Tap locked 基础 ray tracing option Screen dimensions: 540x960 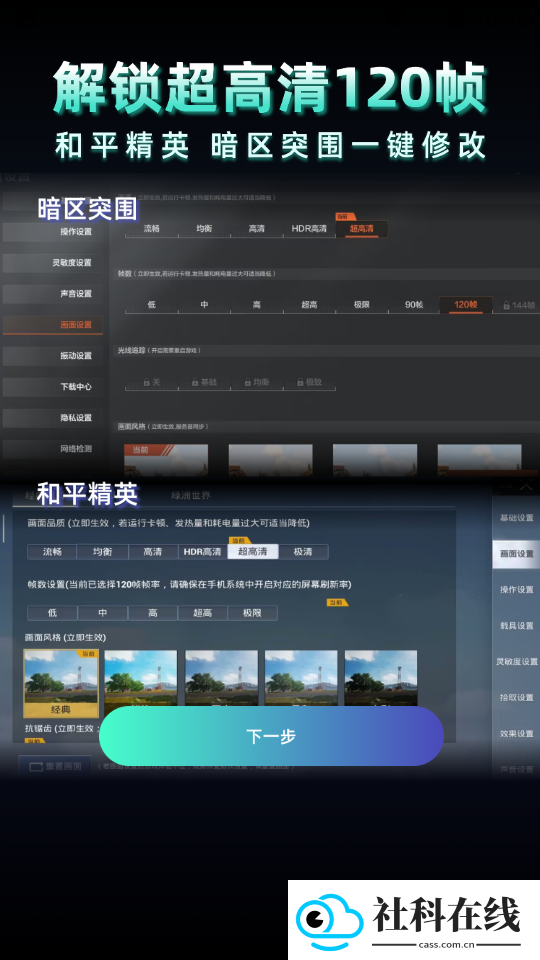[x=204, y=382]
